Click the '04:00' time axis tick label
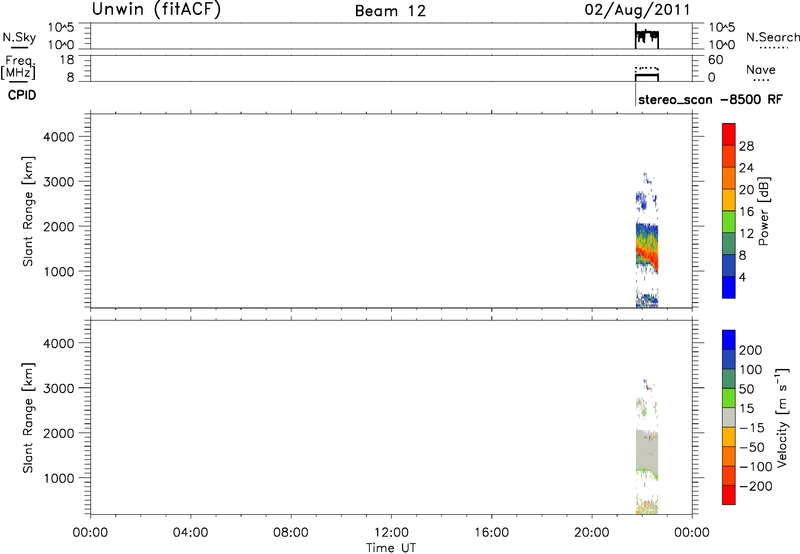The height and width of the screenshot is (554, 800). tap(191, 533)
